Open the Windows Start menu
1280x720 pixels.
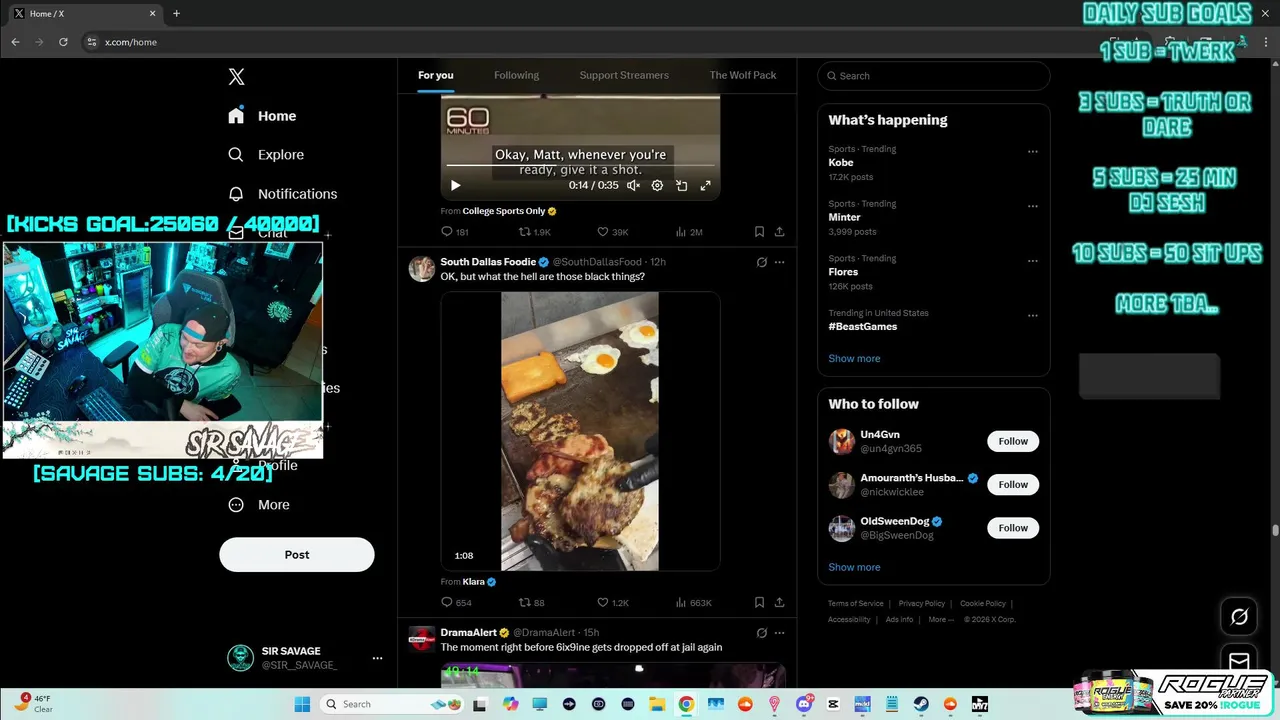[x=302, y=704]
